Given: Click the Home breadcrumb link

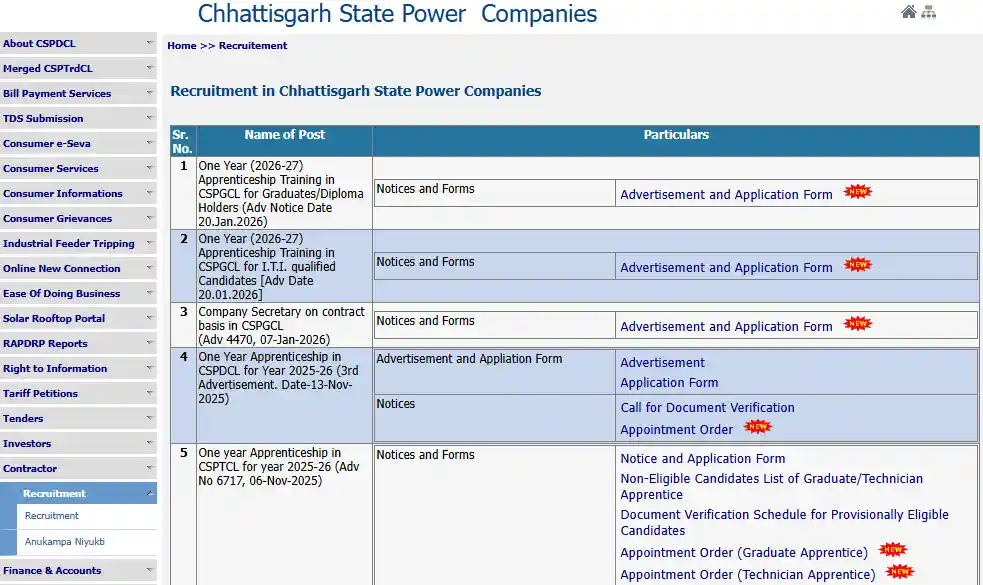Looking at the screenshot, I should click(181, 45).
